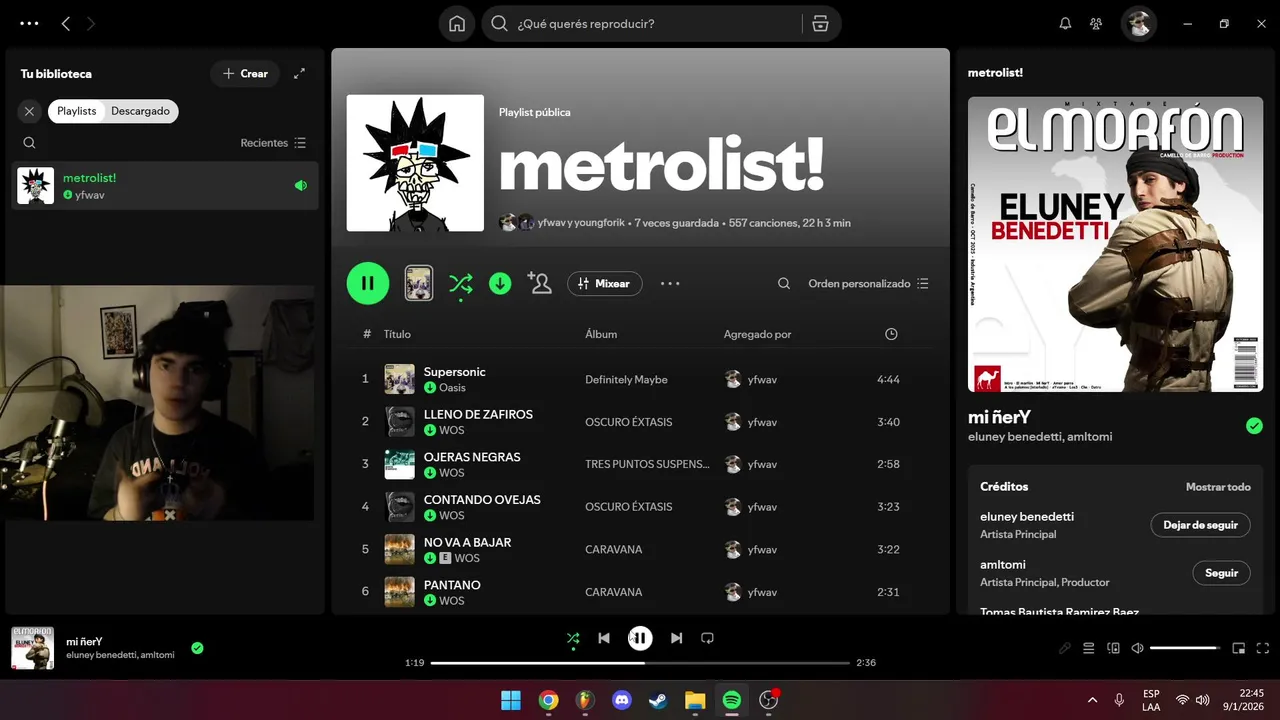1280x720 pixels.
Task: Sort tracks by the Álbum column
Action: pyautogui.click(x=601, y=334)
